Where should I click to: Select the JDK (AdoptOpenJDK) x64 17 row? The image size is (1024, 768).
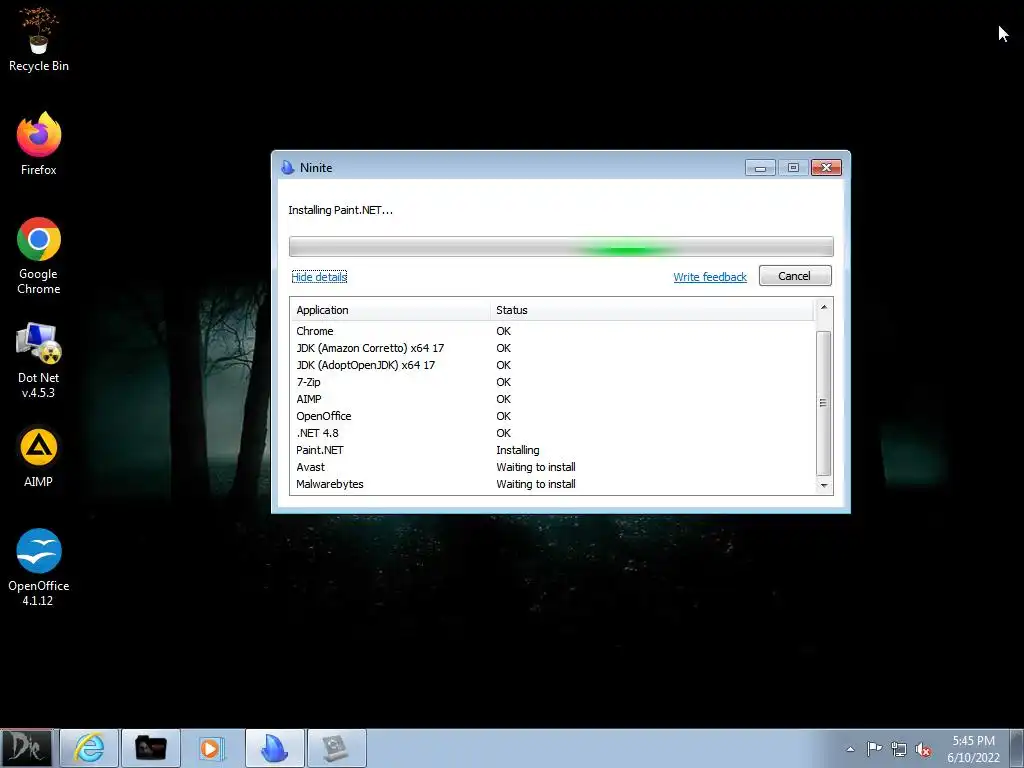(552, 365)
